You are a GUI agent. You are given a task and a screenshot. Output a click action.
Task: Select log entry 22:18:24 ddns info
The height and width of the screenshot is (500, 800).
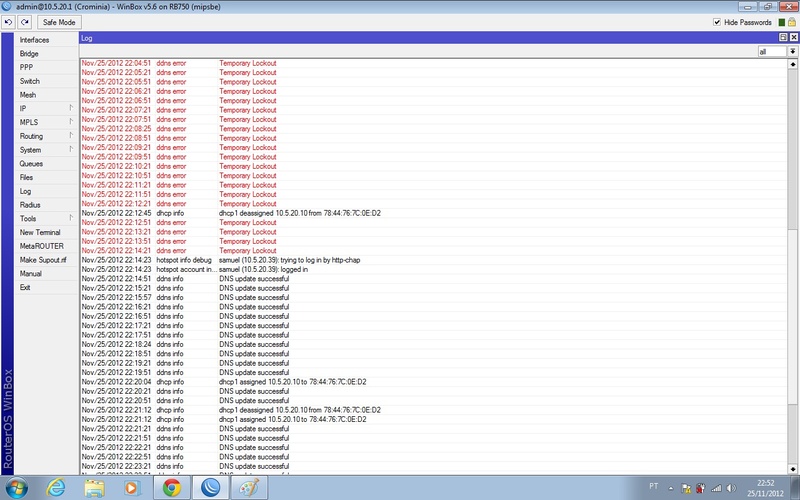(x=433, y=344)
